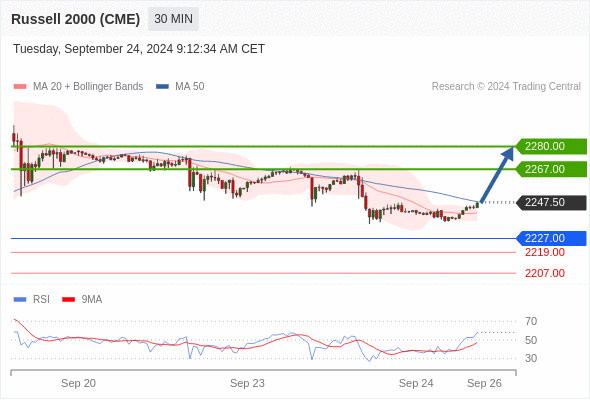Click the 9MA red legend swatch
This screenshot has height=400, width=590.
[68, 300]
